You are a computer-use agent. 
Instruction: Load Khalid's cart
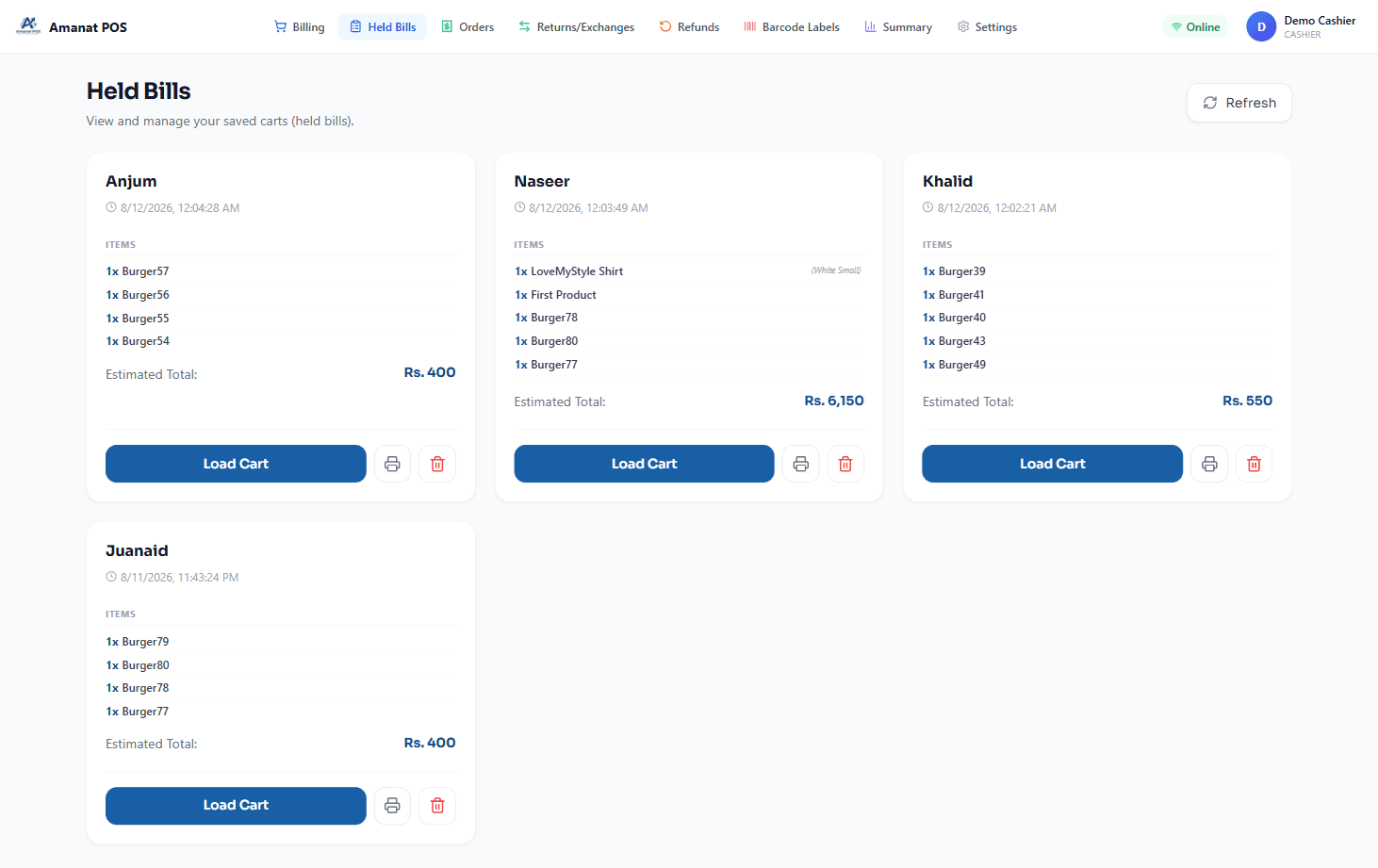click(x=1052, y=464)
